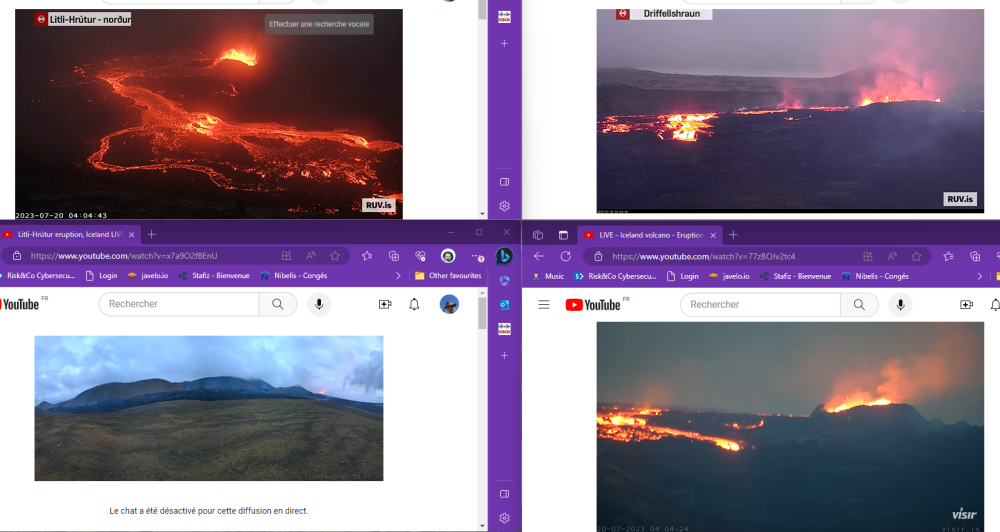
Task: Open browser Settings and more ellipsis menu
Action: tap(476, 256)
